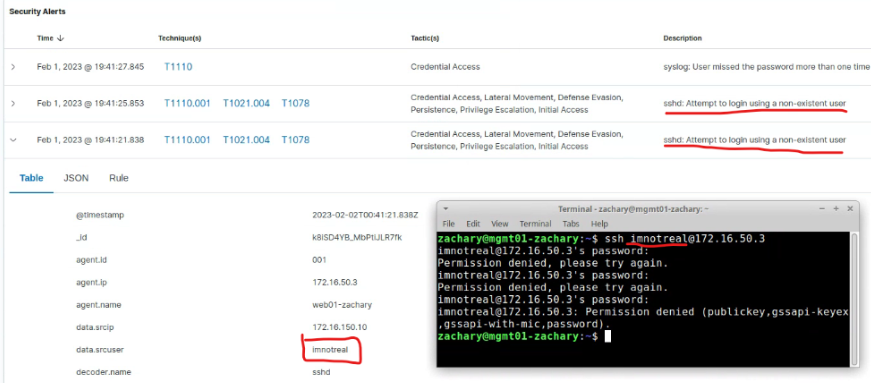Sort alerts by Time column arrow
The height and width of the screenshot is (383, 871).
pos(60,38)
